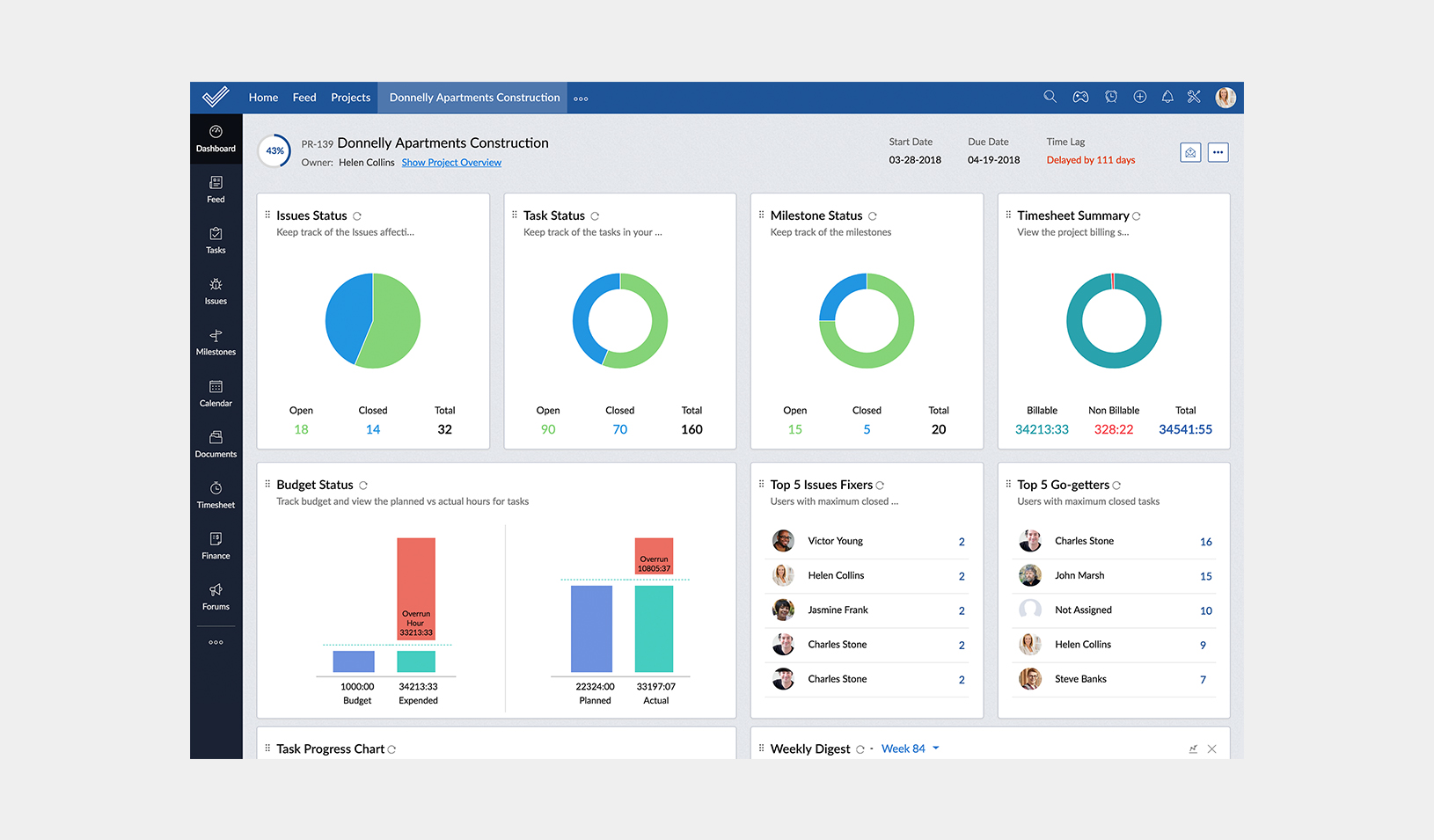The height and width of the screenshot is (840, 1434).
Task: Refresh the Timesheet Summary widget
Action: point(1137,215)
